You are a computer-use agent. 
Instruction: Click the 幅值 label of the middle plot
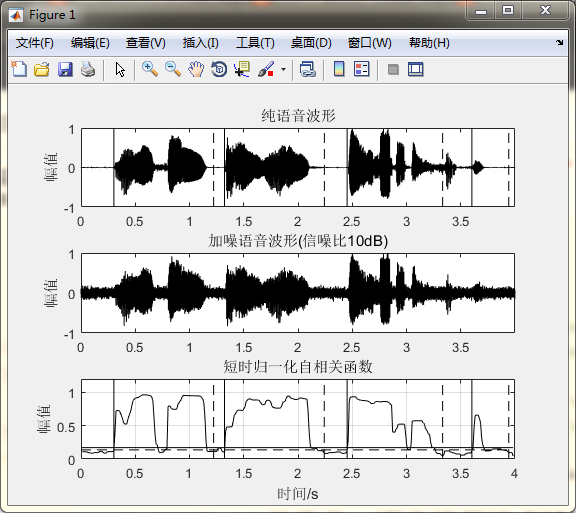coord(51,293)
